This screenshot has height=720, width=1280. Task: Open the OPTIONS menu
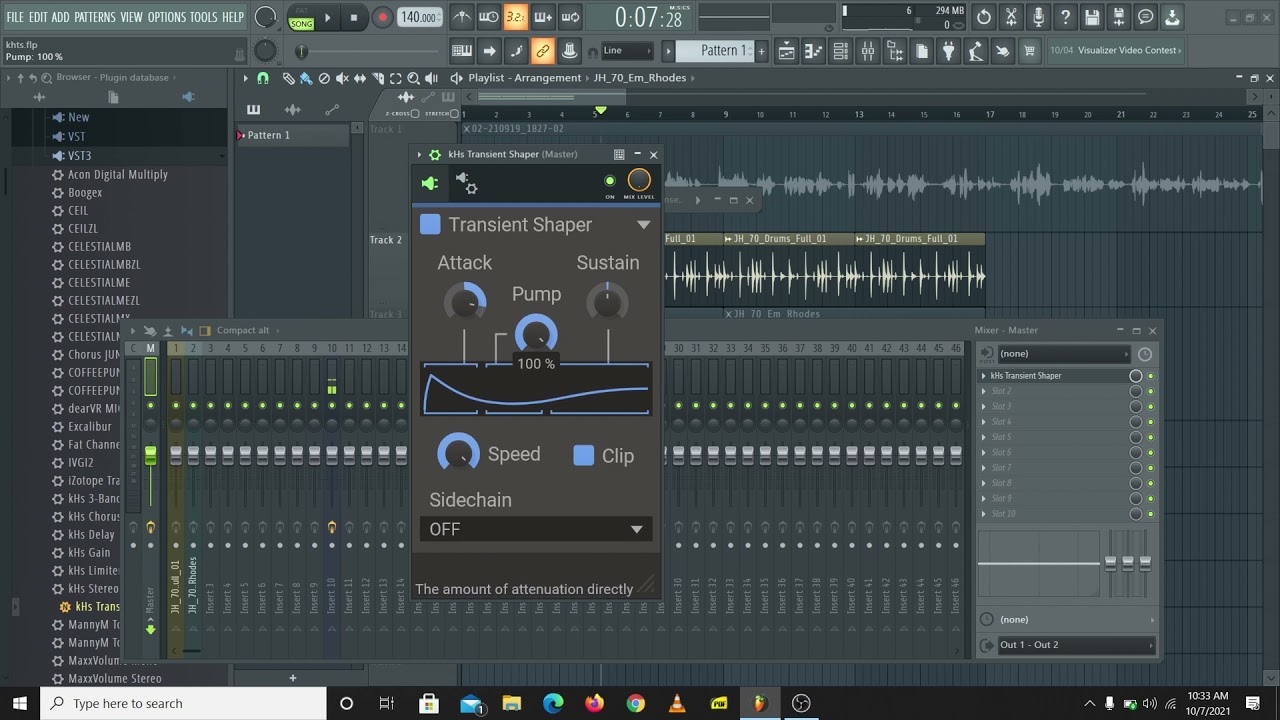point(167,17)
